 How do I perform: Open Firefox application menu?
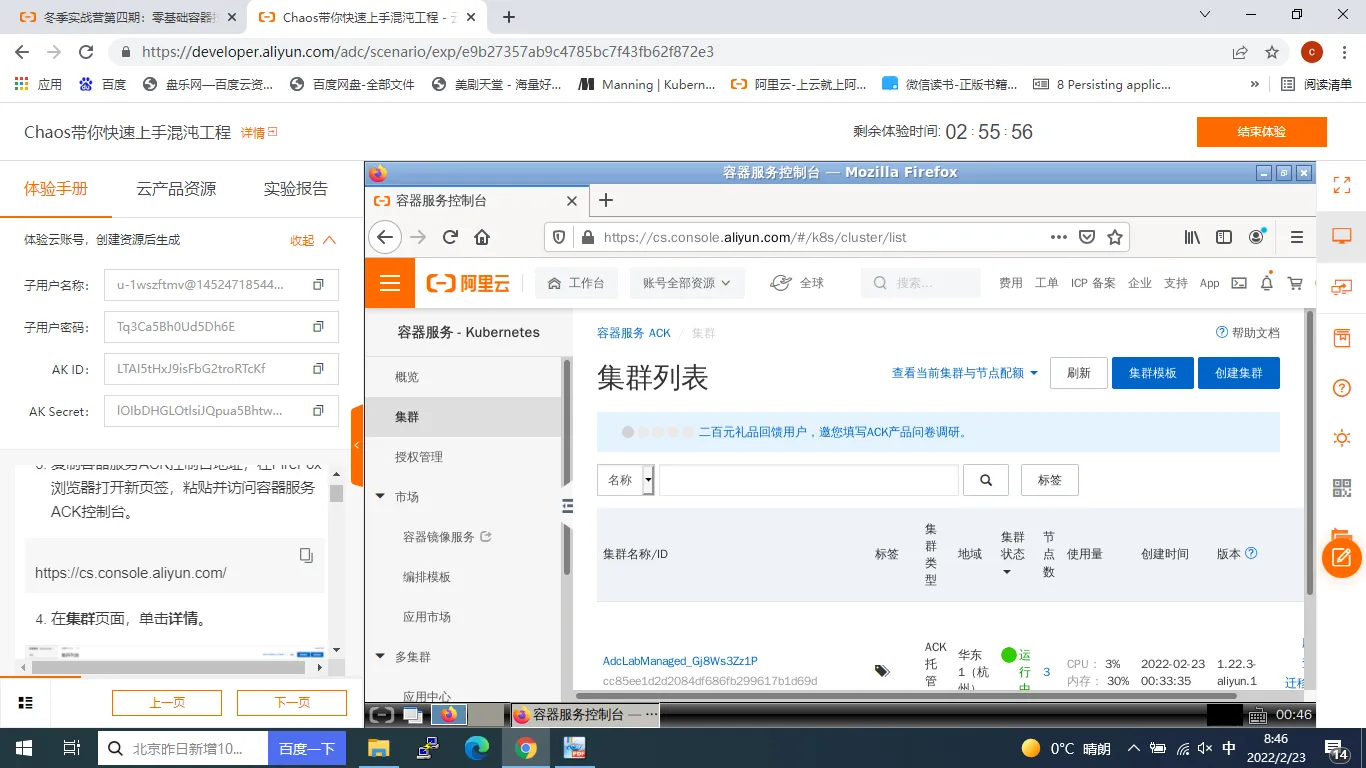coord(1297,237)
